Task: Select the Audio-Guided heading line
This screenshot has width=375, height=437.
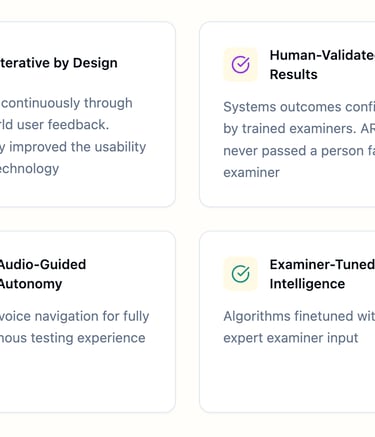Action: click(x=43, y=265)
